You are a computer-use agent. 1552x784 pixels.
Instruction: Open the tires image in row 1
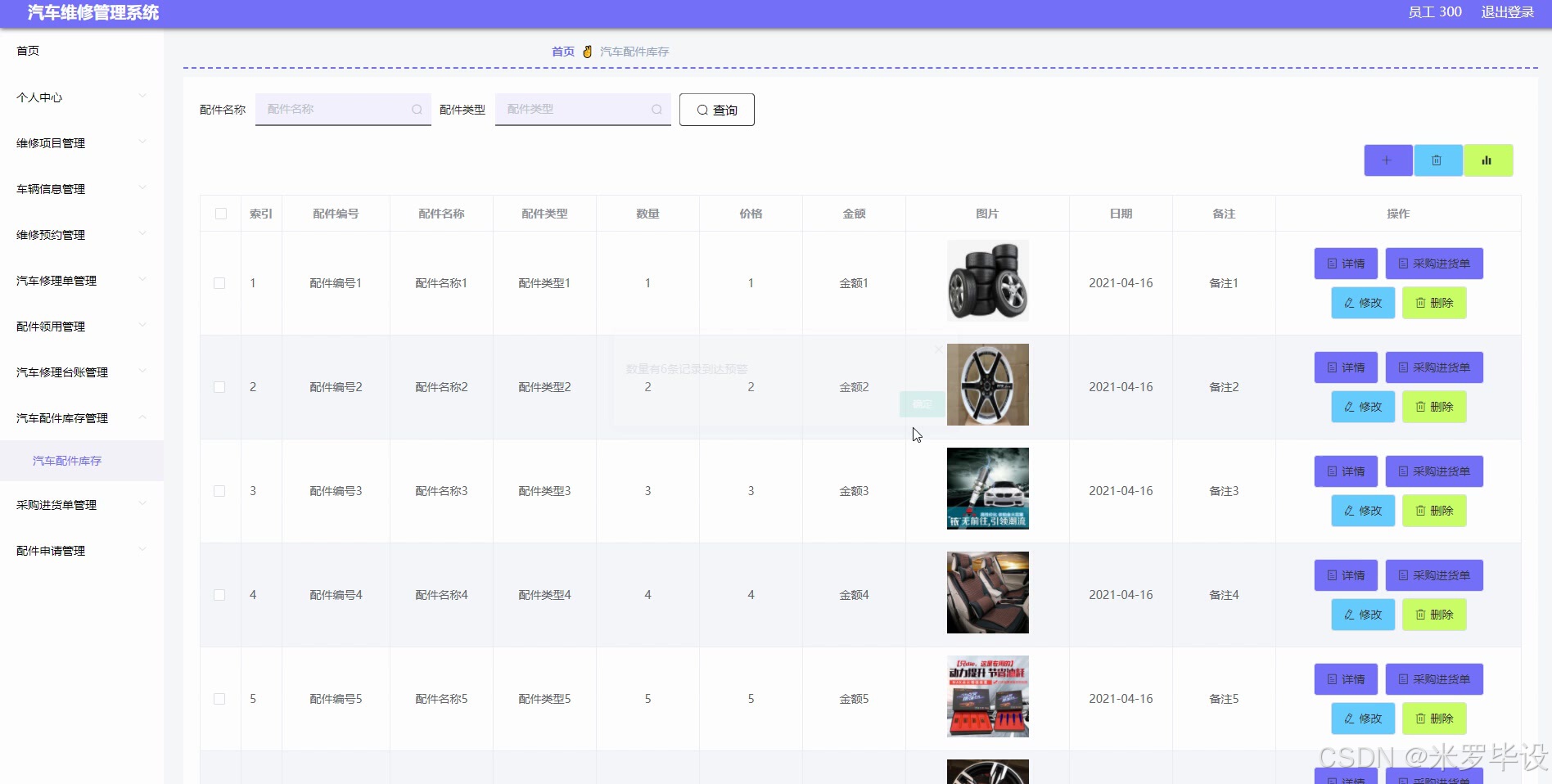988,281
